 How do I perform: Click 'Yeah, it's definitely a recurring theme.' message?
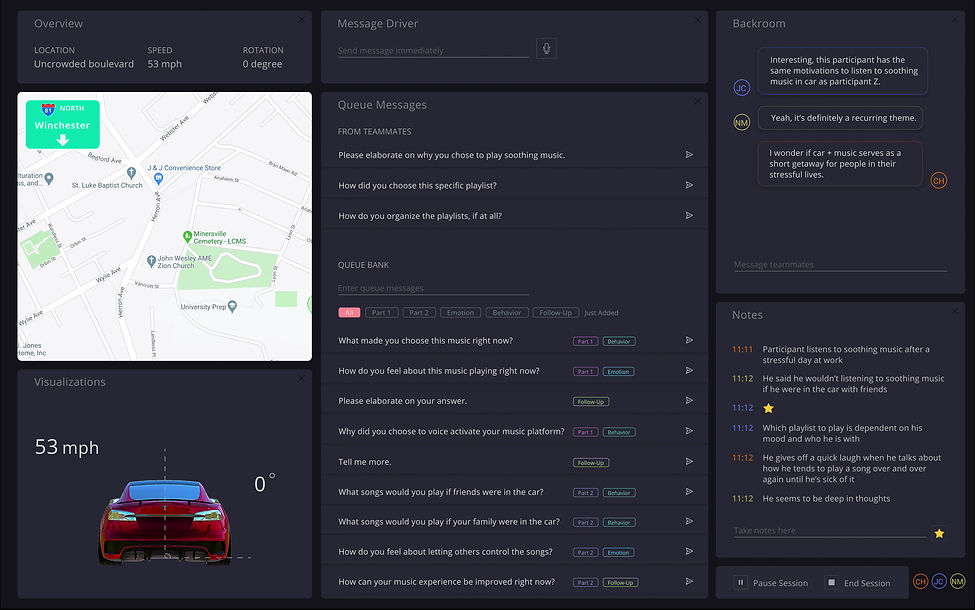843,118
